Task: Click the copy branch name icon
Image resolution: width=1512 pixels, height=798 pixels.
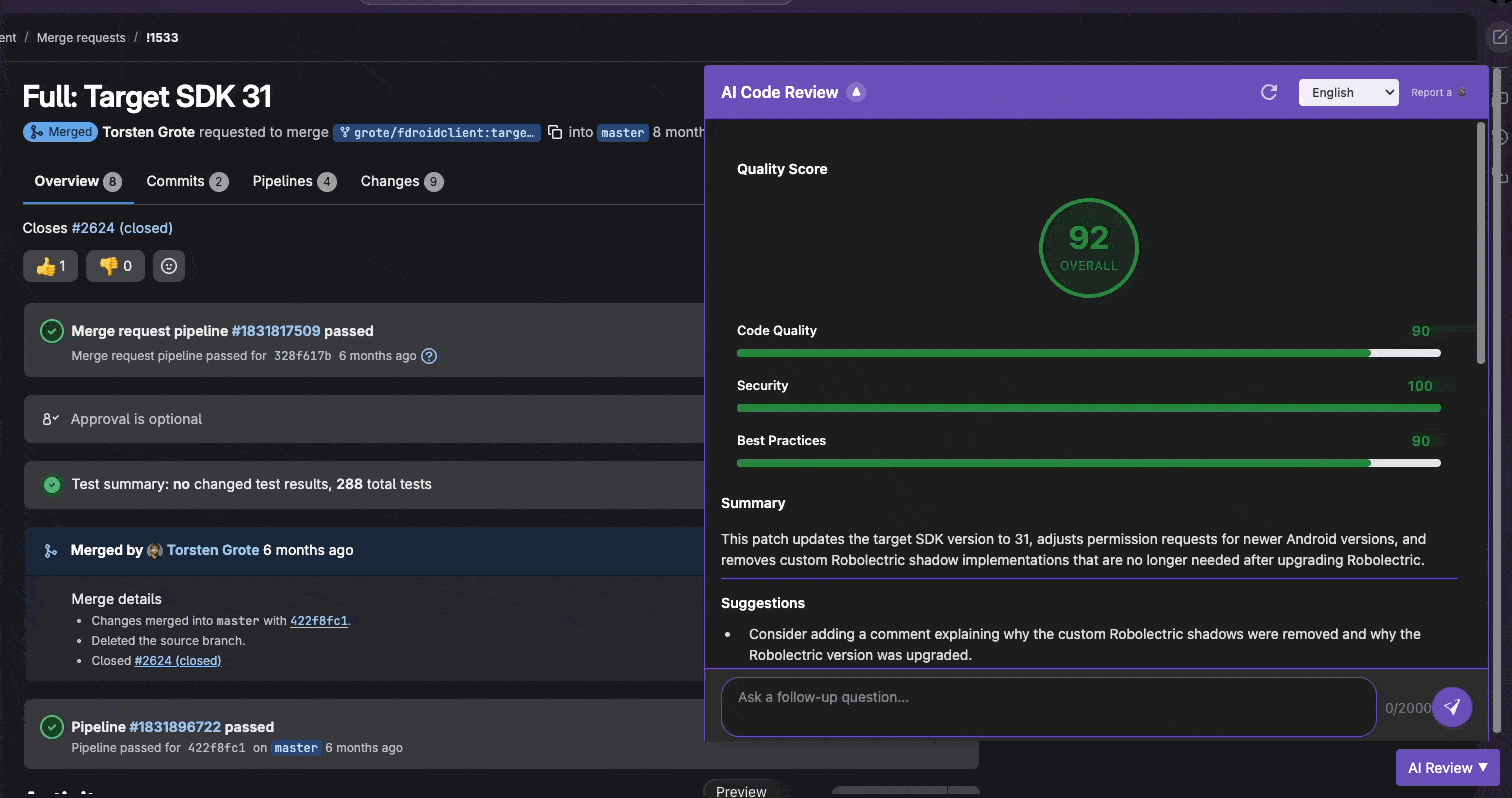Action: click(x=555, y=132)
